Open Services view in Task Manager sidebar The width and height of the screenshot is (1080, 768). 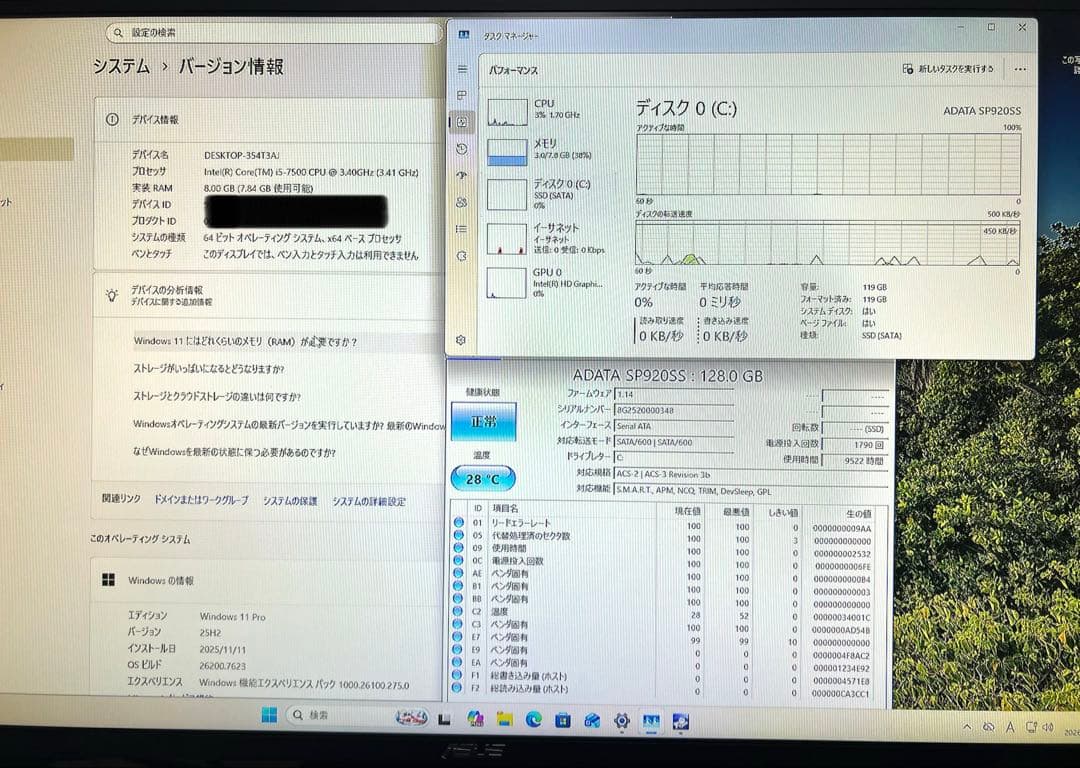461,257
